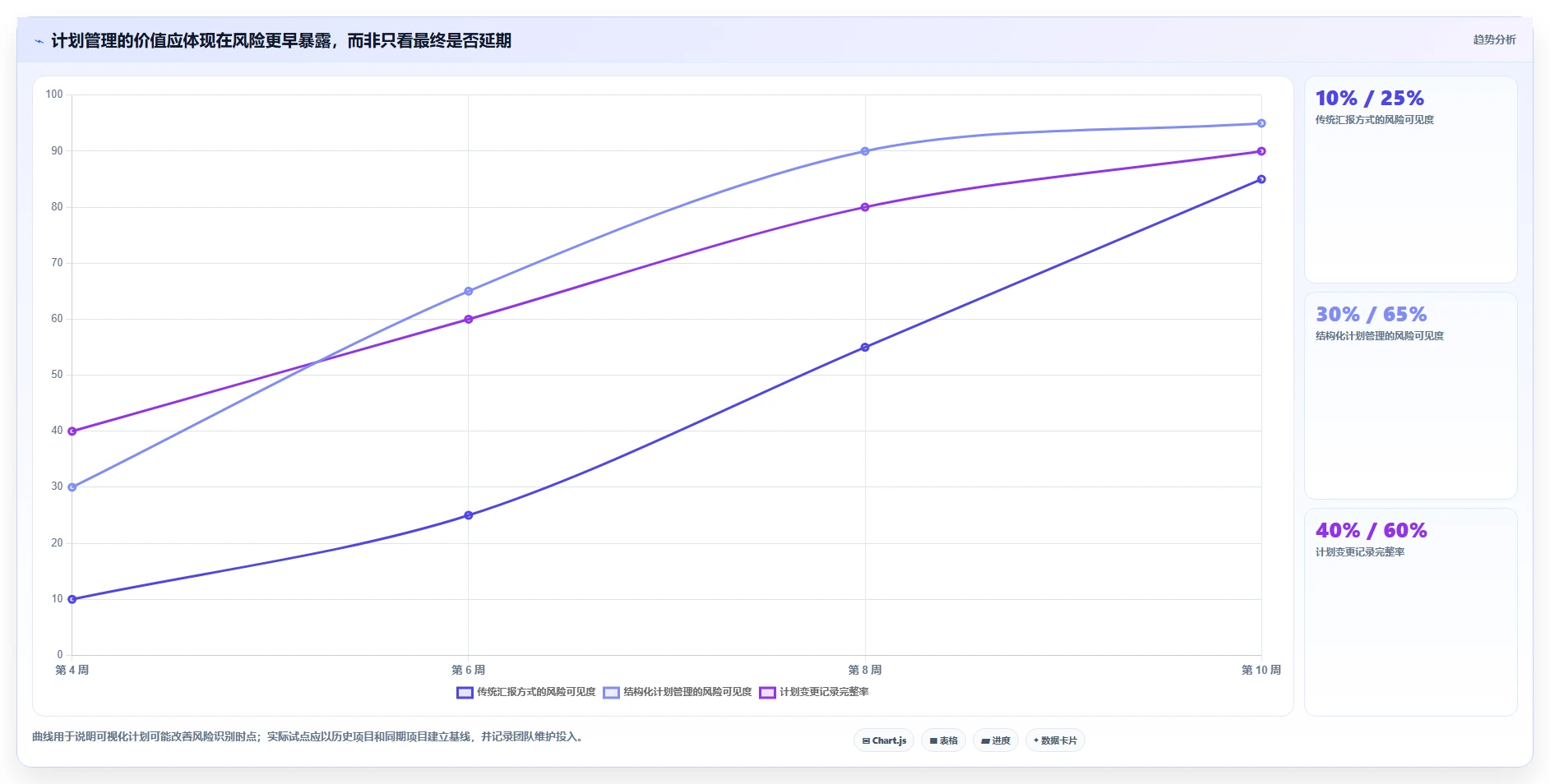Click the dark-blue legend swatch for 传统汇报方式
Viewport: 1550px width, 784px height.
[x=465, y=692]
